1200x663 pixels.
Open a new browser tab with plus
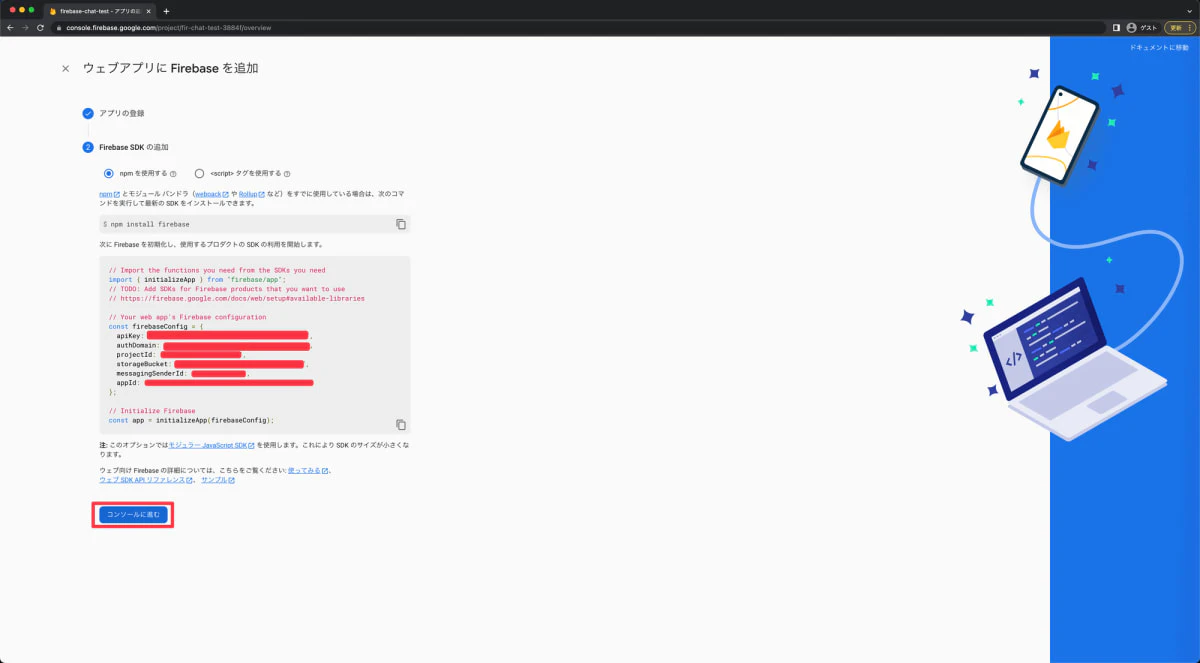166,10
